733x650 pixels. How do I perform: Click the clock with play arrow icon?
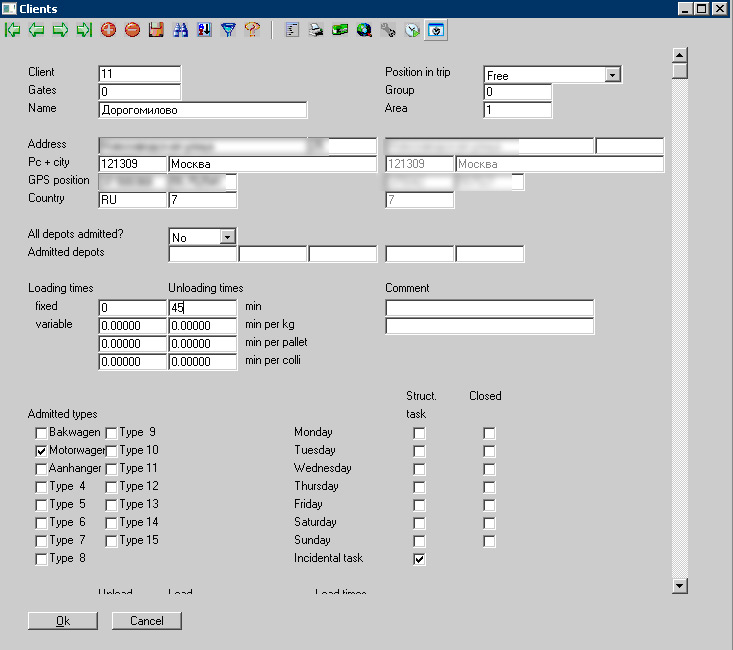412,30
